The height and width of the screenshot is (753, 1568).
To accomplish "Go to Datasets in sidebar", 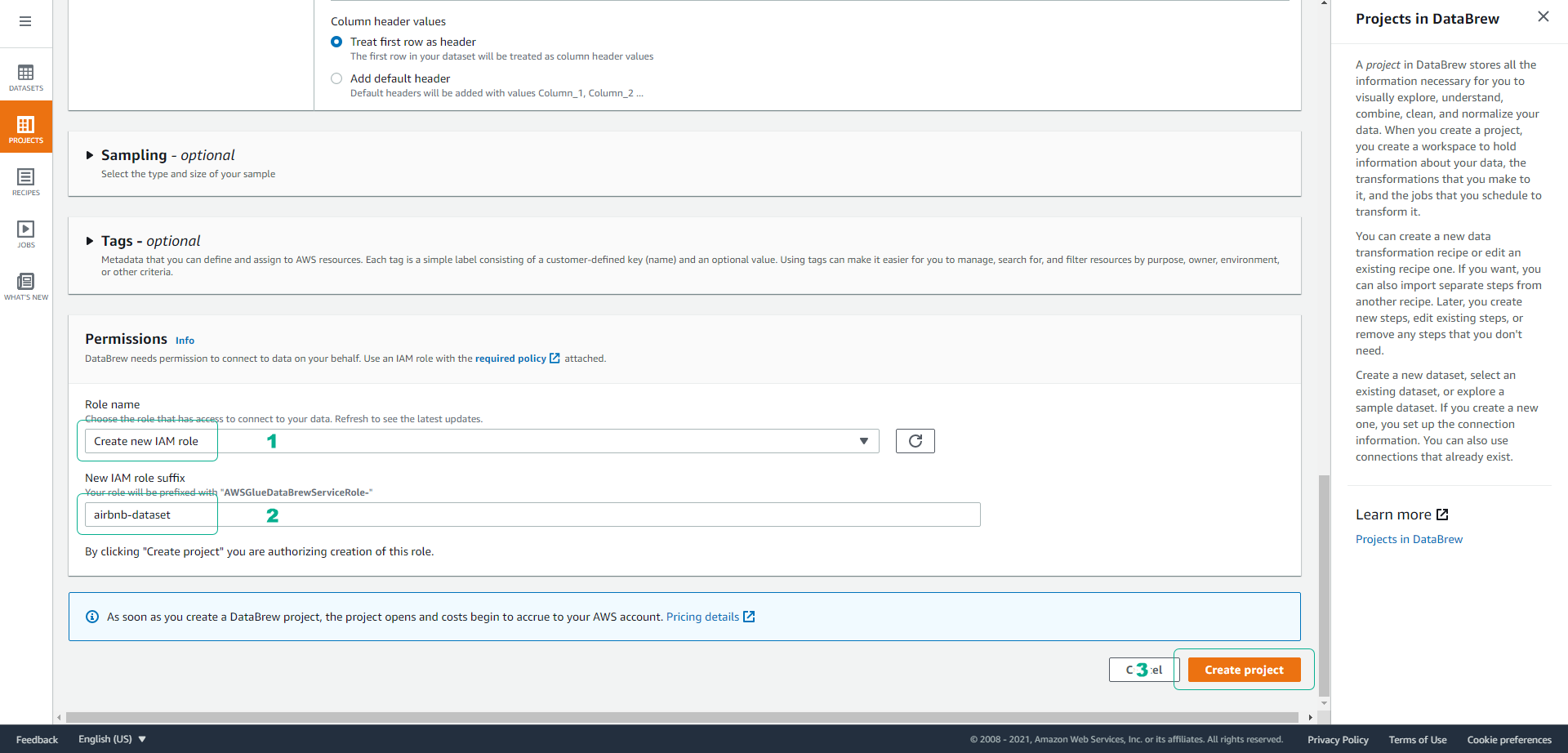I will point(26,78).
